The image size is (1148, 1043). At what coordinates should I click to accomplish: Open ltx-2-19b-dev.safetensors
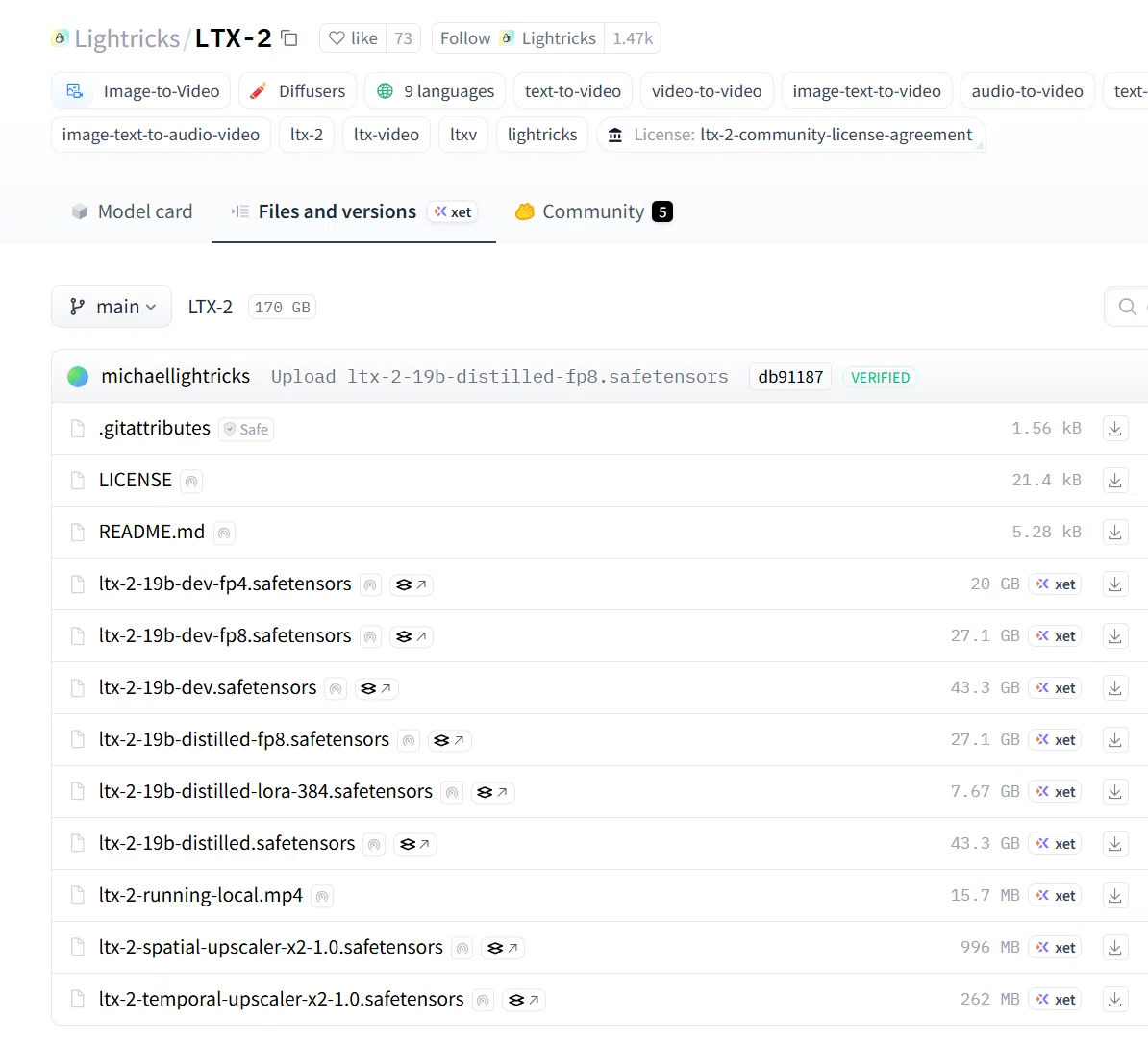tap(207, 688)
